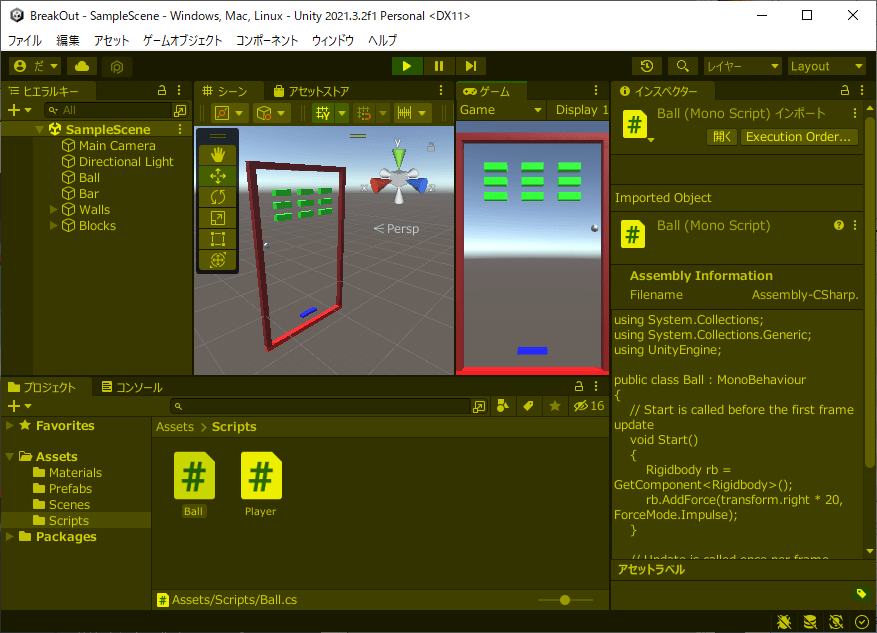The height and width of the screenshot is (633, 877).
Task: Open Ball script help icon in Inspector
Action: click(x=838, y=225)
